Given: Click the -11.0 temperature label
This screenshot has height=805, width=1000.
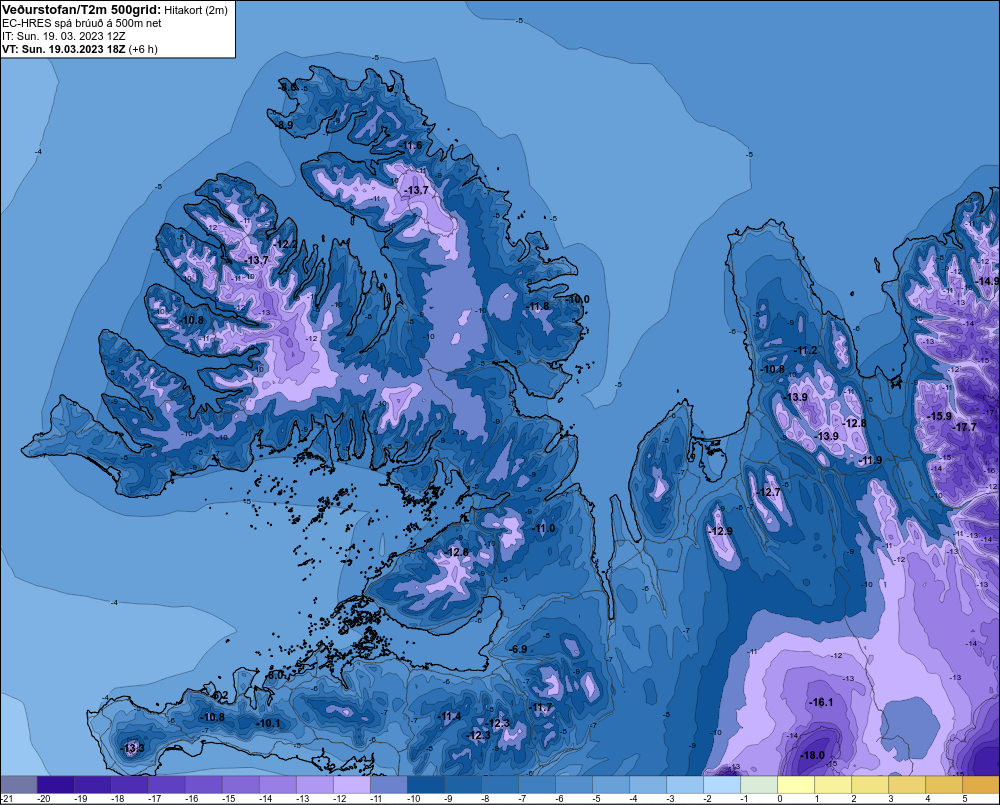Looking at the screenshot, I should point(544,528).
